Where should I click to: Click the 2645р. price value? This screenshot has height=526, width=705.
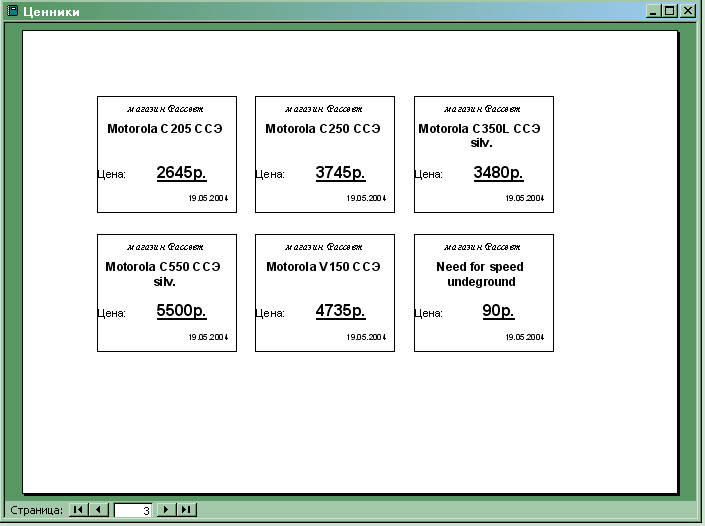tap(181, 173)
